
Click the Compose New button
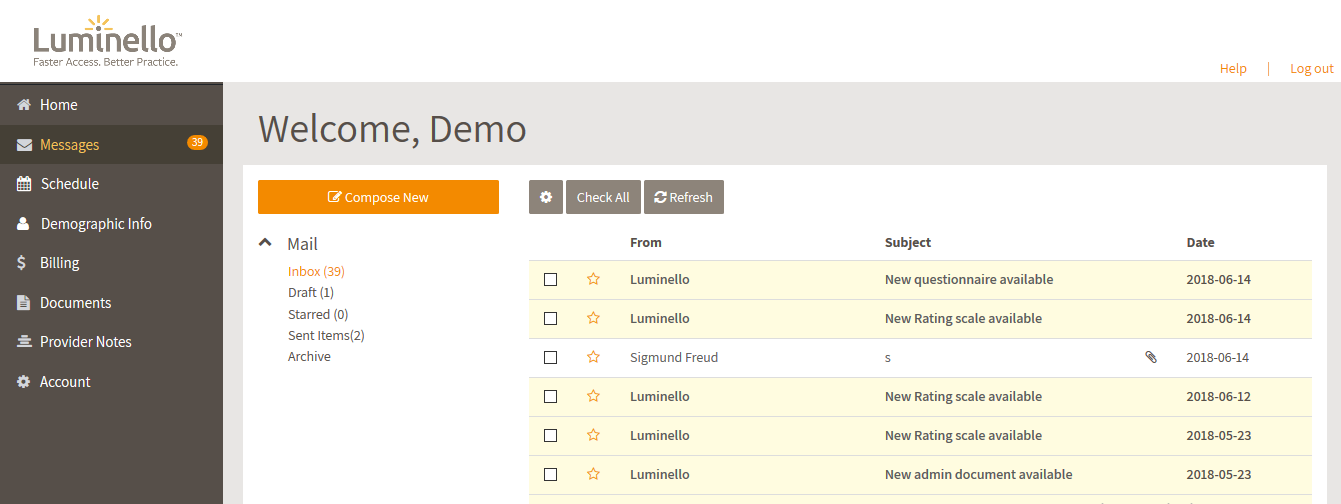(378, 197)
